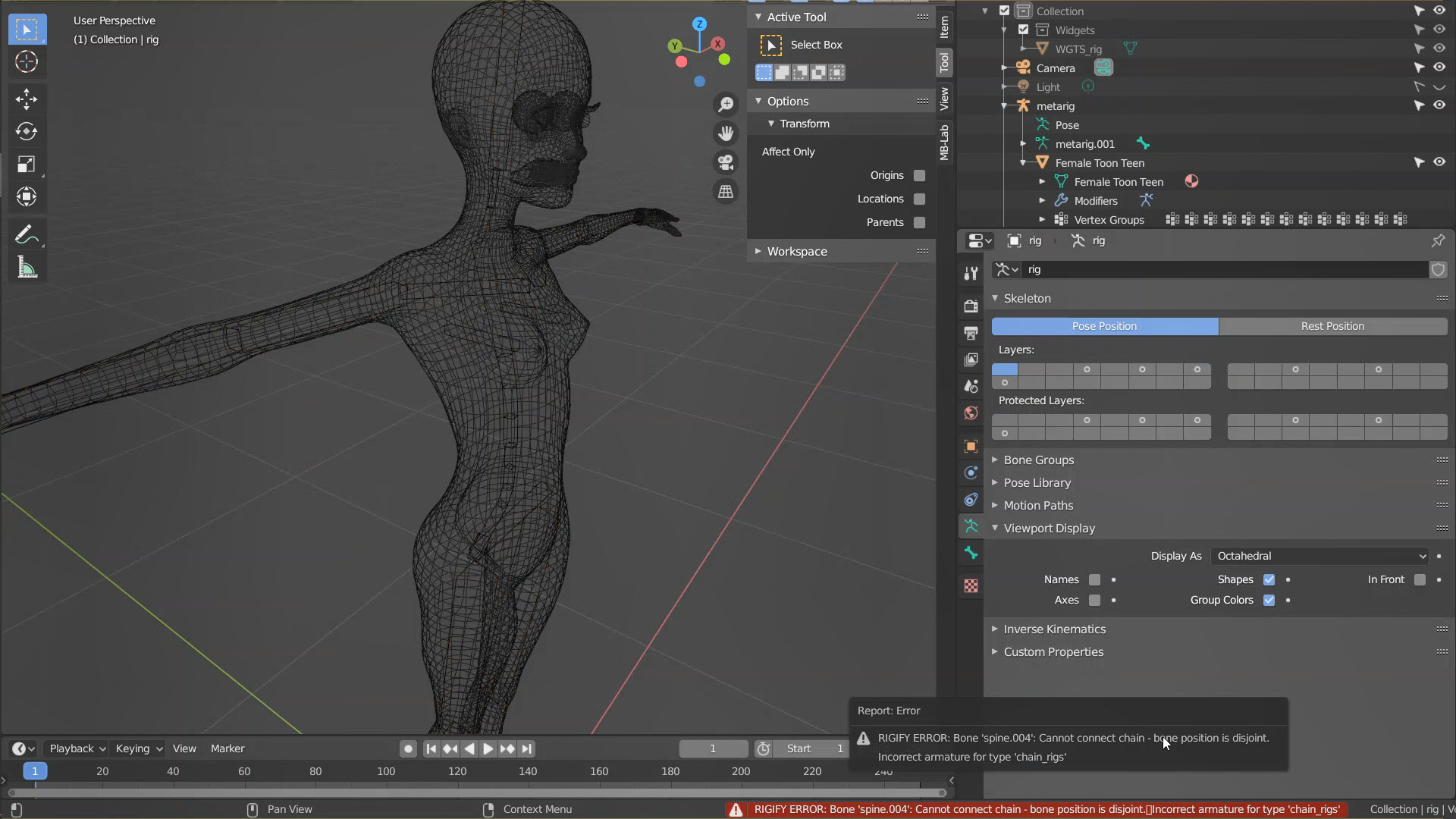Hide the Camera object via eye icon
This screenshot has height=819, width=1456.
[1439, 67]
